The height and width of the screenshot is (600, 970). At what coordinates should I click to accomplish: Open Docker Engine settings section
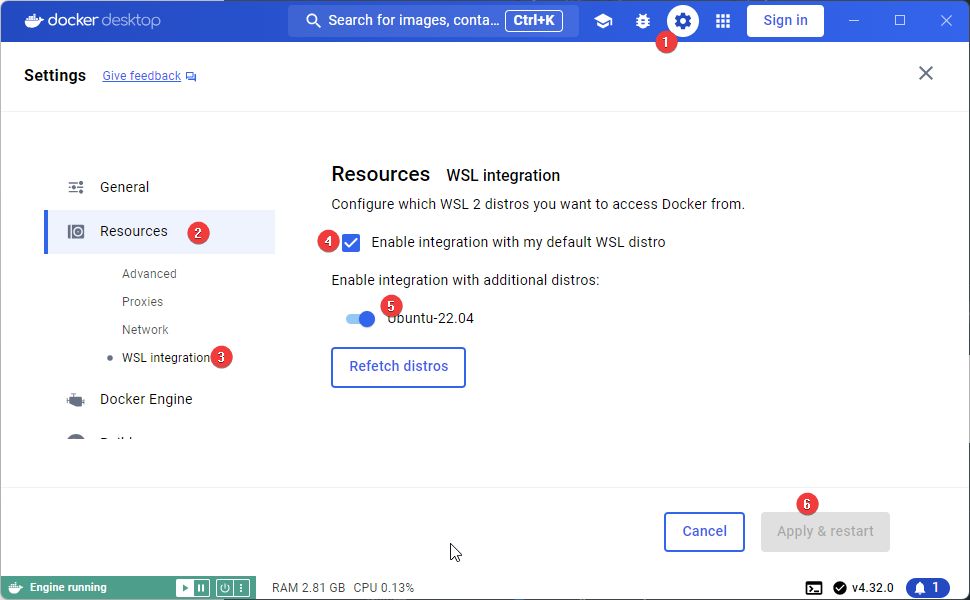click(x=146, y=399)
